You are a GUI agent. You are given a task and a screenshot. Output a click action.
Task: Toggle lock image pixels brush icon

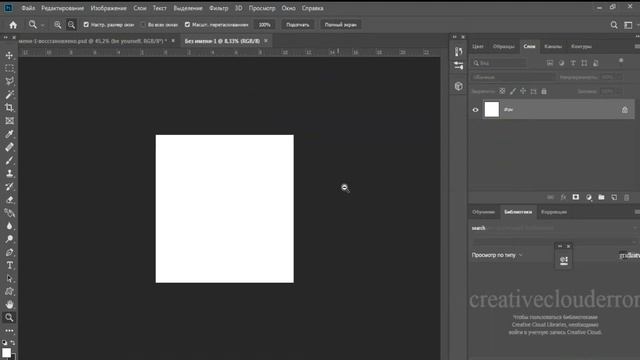tap(513, 91)
